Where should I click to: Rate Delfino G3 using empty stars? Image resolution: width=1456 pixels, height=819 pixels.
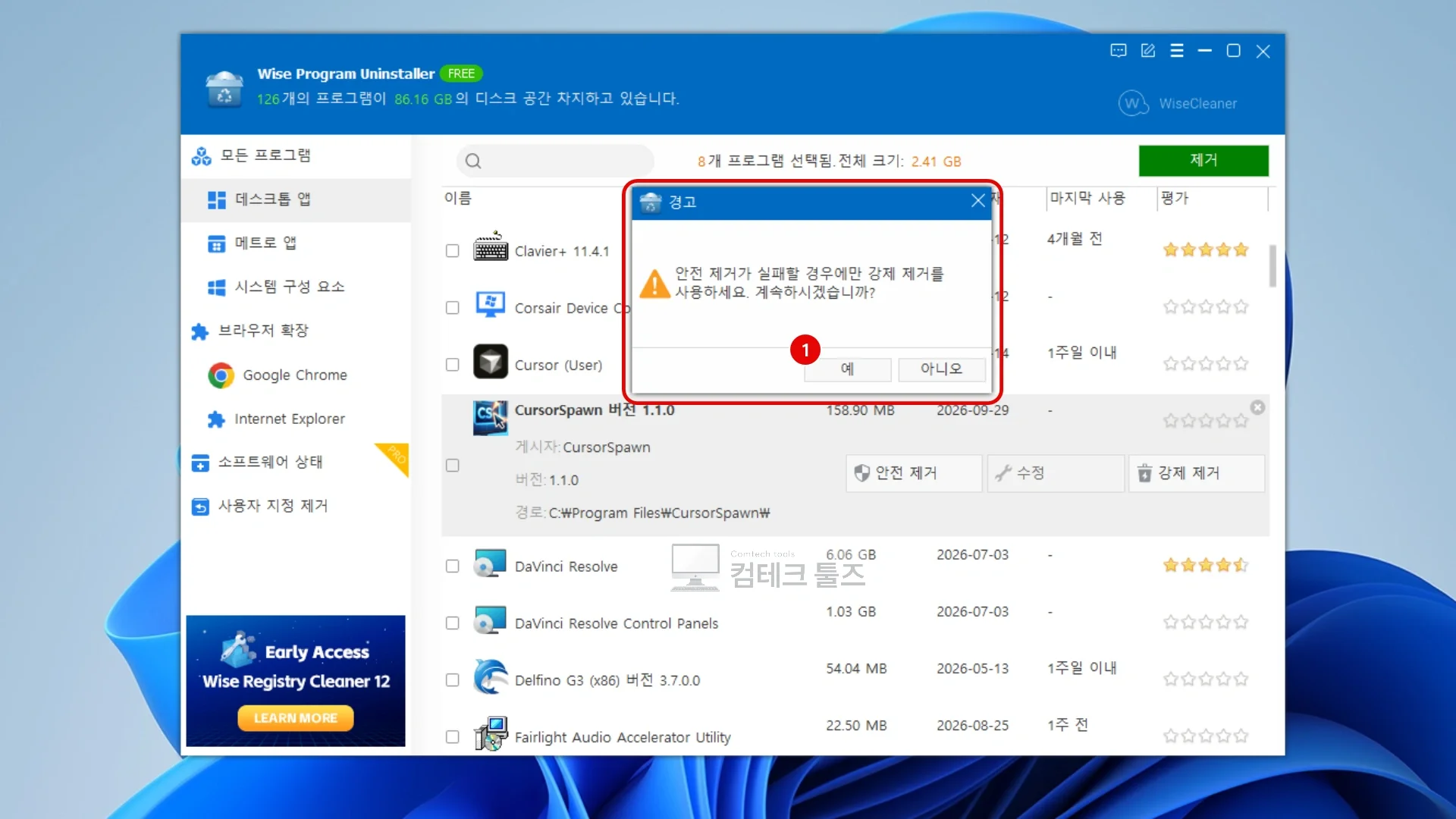click(1206, 679)
